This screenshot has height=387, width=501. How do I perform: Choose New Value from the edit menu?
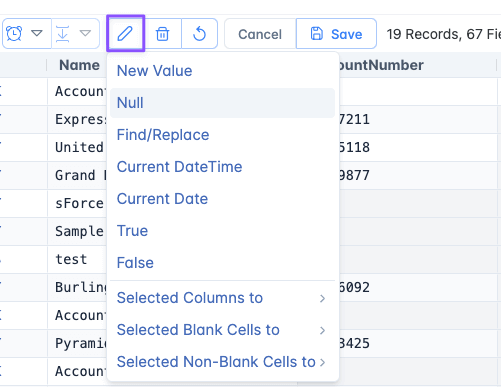tap(222, 71)
